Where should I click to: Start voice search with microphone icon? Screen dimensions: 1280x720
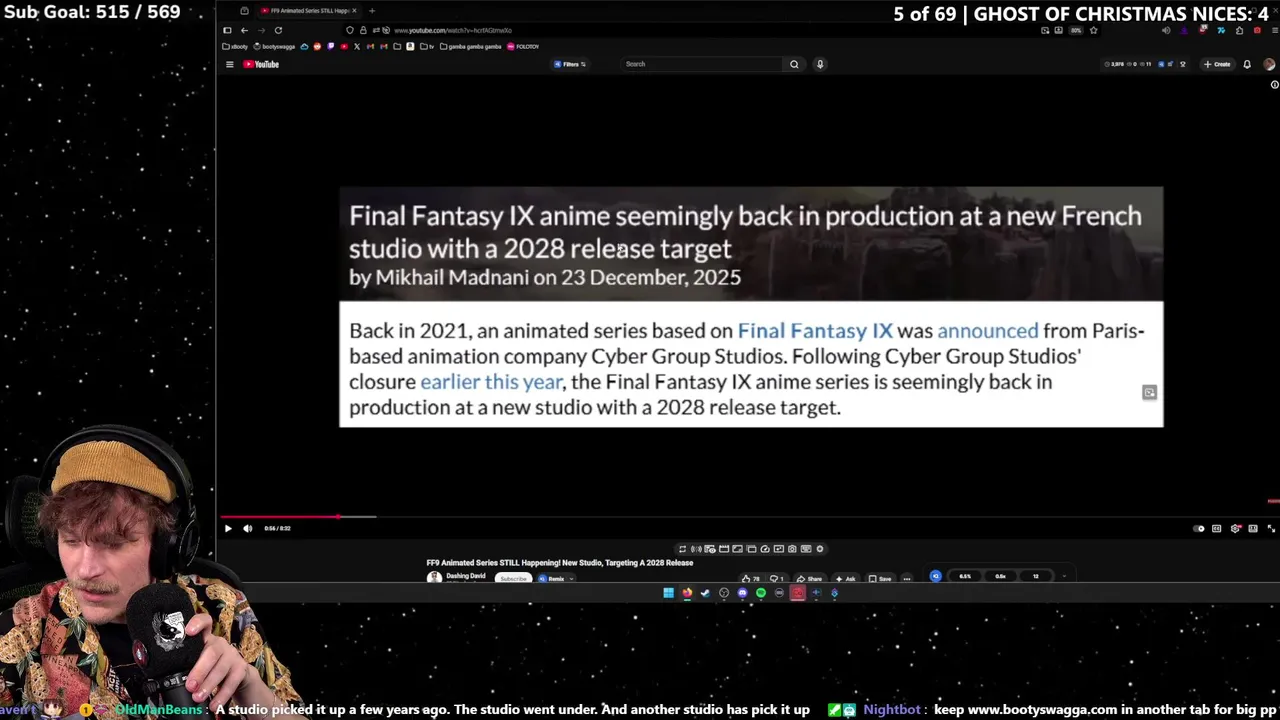pyautogui.click(x=820, y=64)
